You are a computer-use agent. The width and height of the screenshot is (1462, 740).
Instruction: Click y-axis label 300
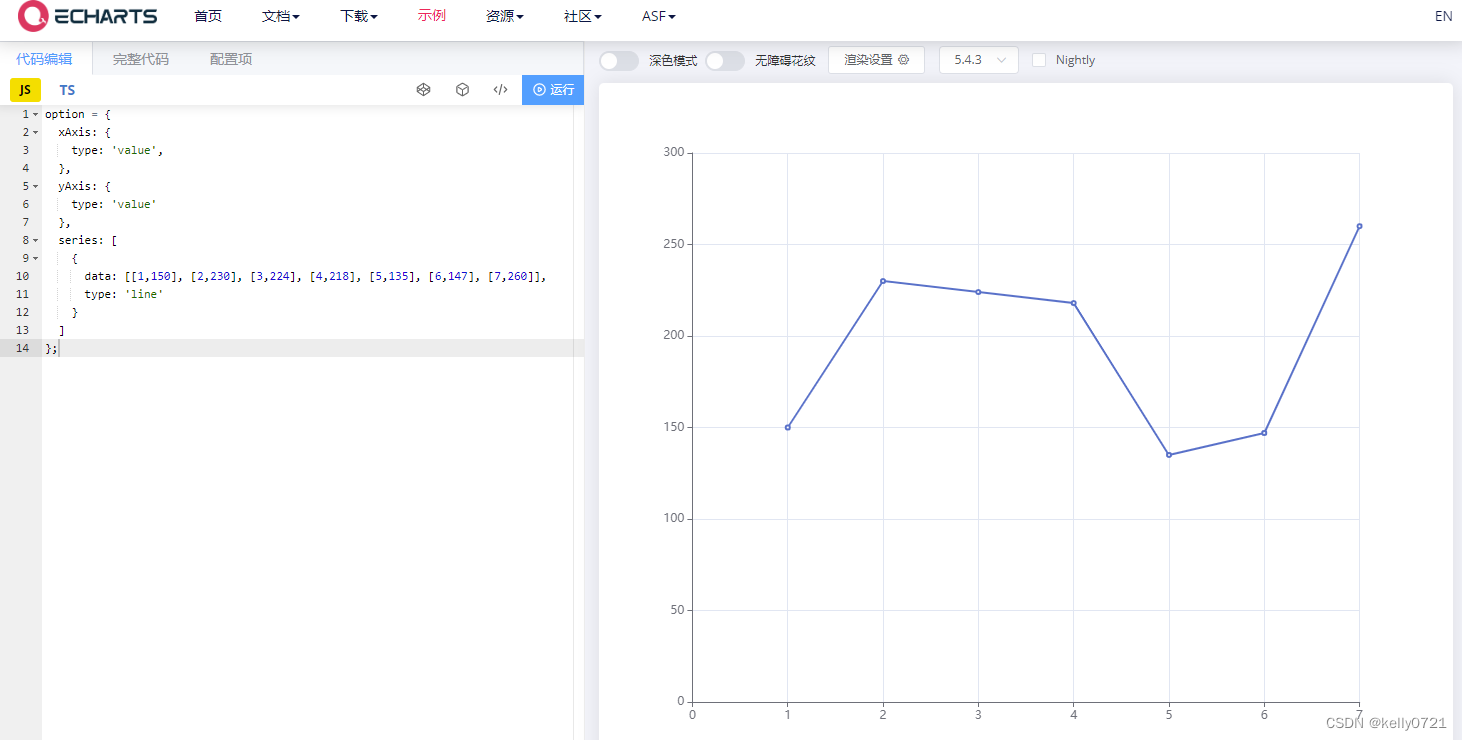(673, 152)
